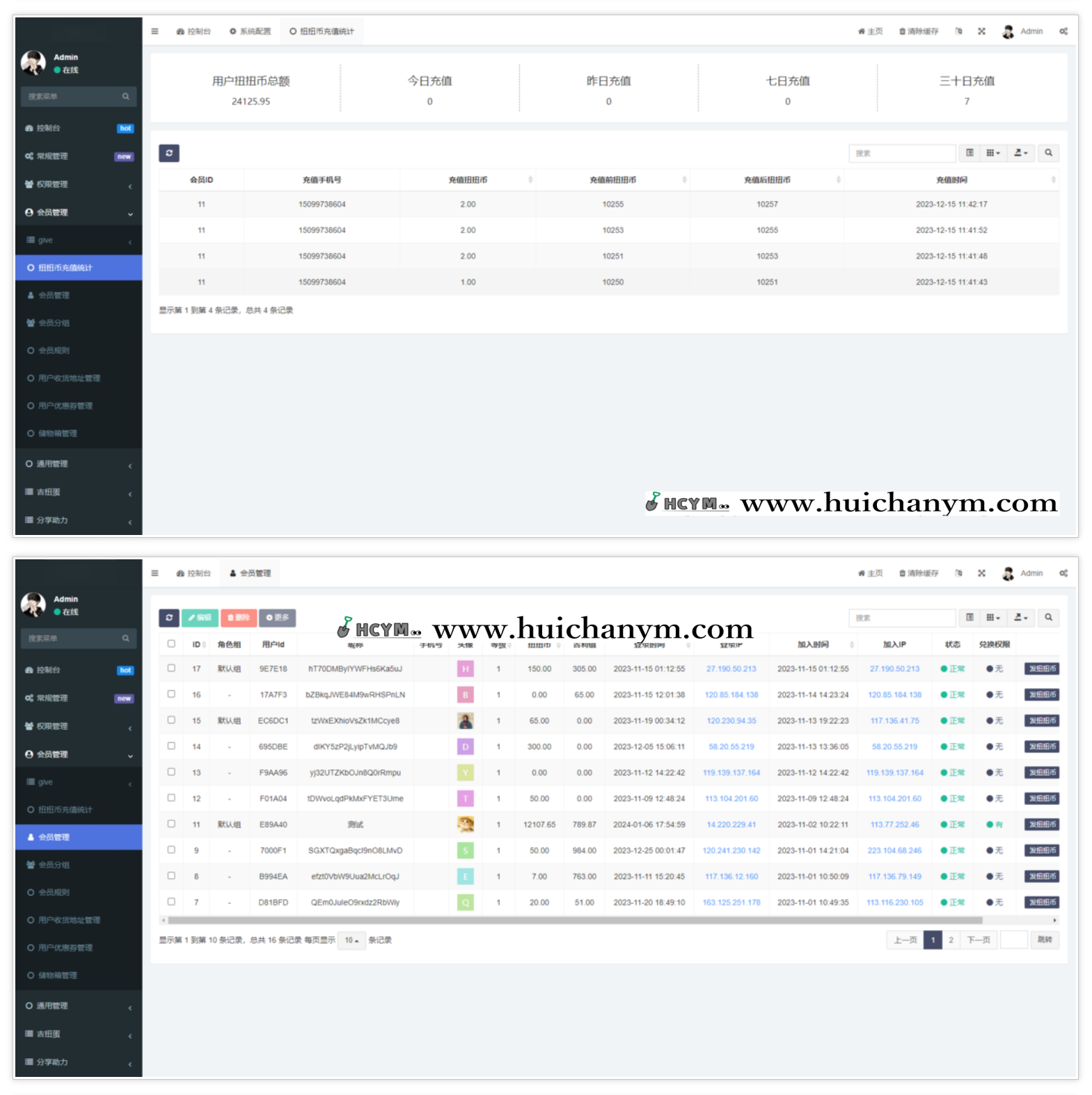Open the 10 per-page records dropdown
The height and width of the screenshot is (1095, 1092).
(x=351, y=941)
